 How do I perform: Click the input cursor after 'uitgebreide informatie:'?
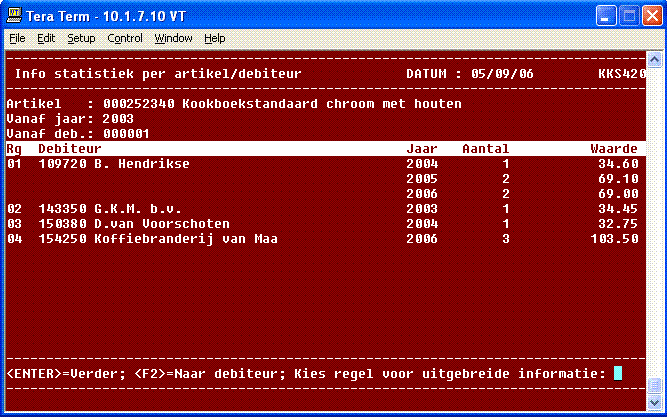pyautogui.click(x=618, y=373)
